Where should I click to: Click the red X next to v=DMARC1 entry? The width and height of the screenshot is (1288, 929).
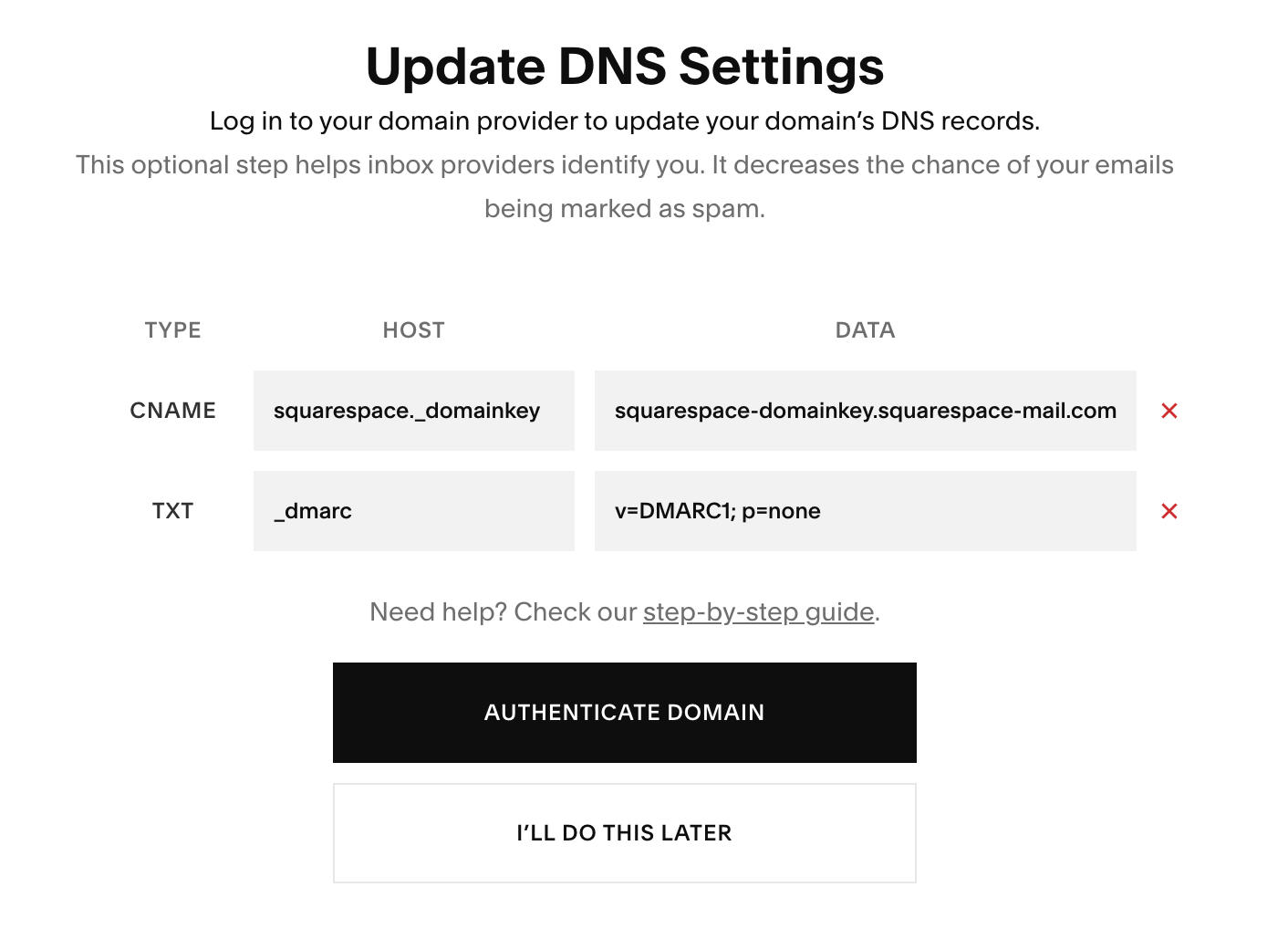coord(1169,511)
